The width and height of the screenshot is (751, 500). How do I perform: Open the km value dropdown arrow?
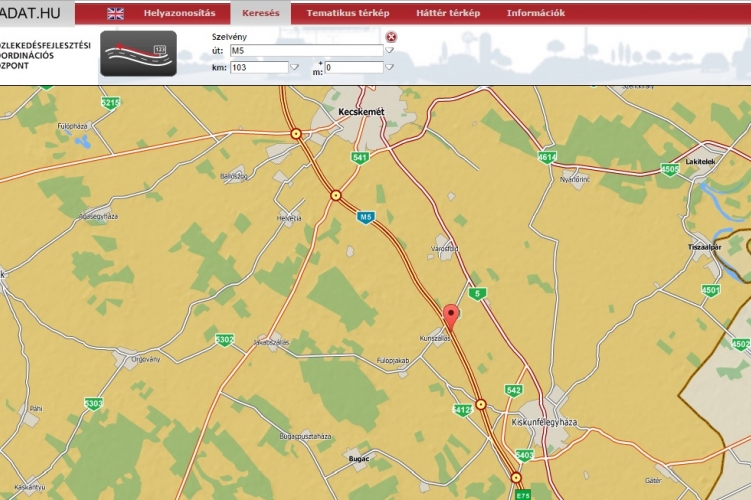coord(294,67)
